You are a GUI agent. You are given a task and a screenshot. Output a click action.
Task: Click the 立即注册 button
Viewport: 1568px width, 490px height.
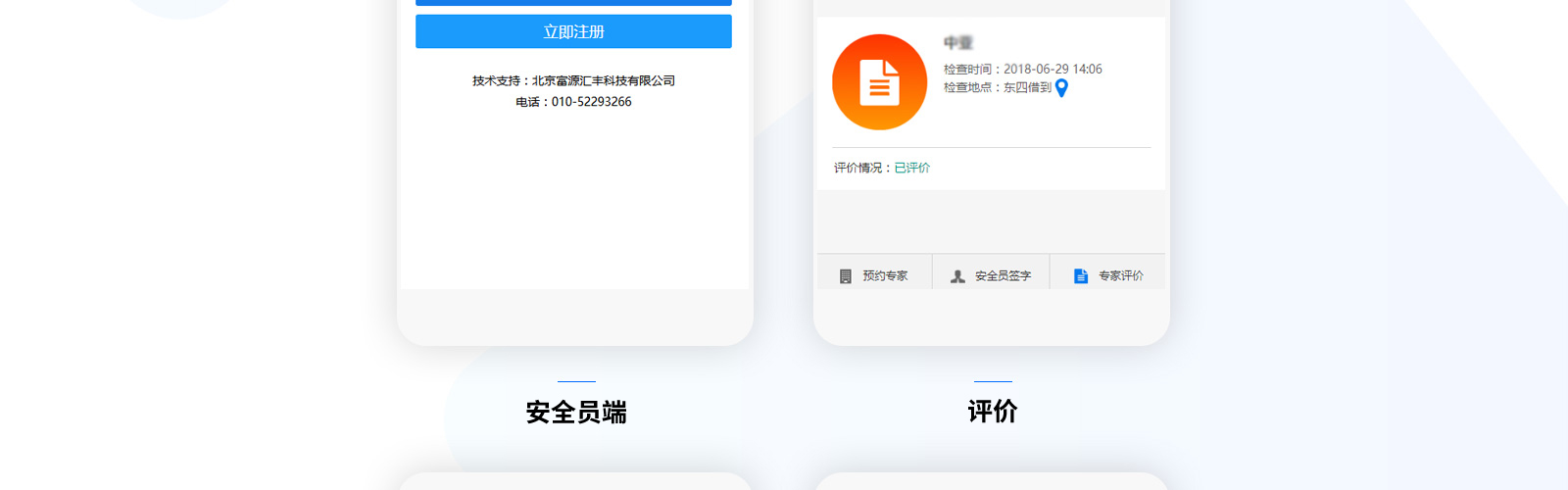pyautogui.click(x=573, y=31)
